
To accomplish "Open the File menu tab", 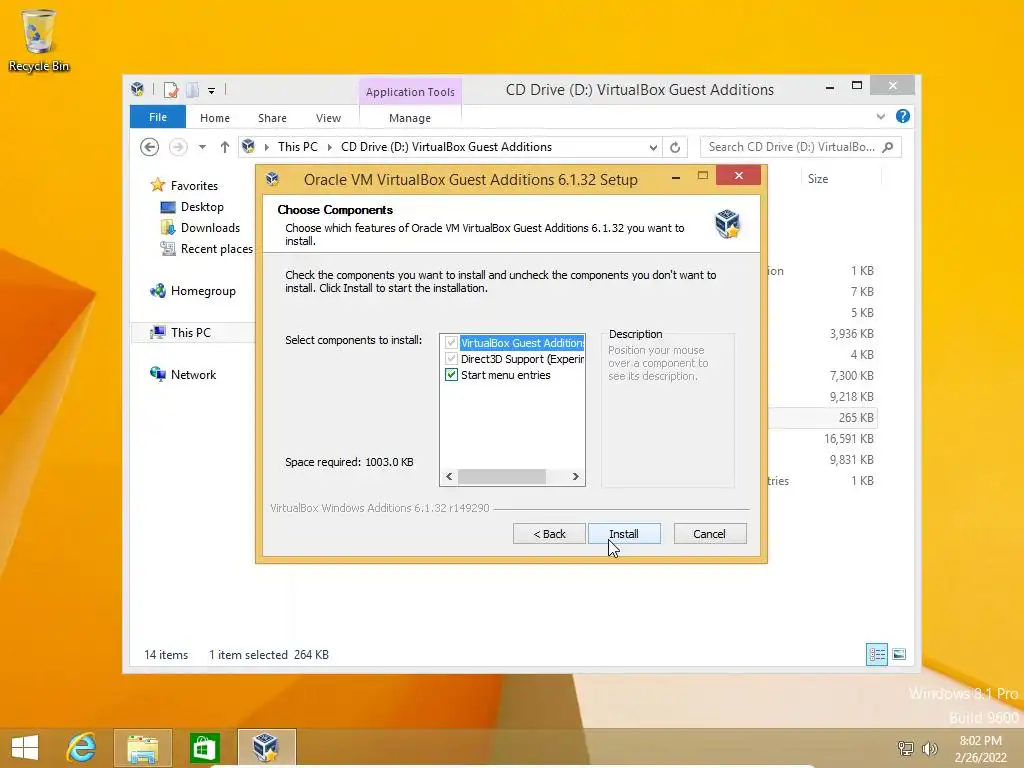I will click(x=157, y=117).
